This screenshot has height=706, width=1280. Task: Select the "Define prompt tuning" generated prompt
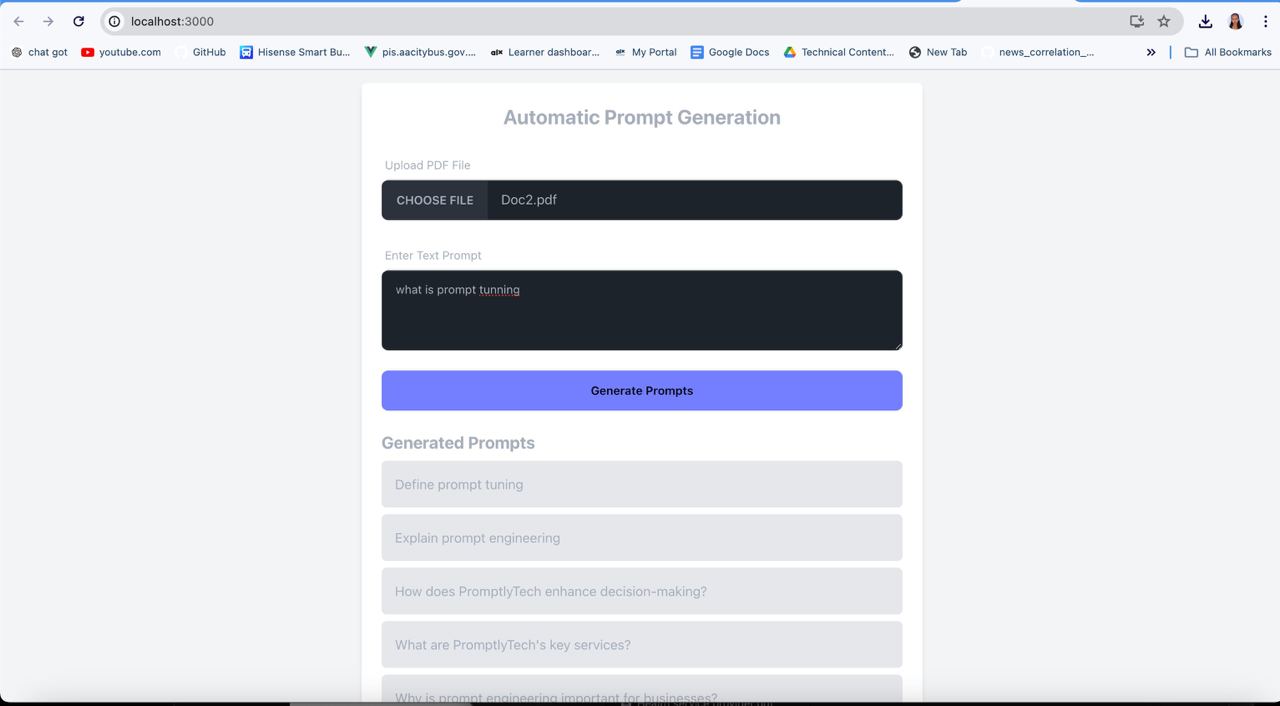pos(642,484)
